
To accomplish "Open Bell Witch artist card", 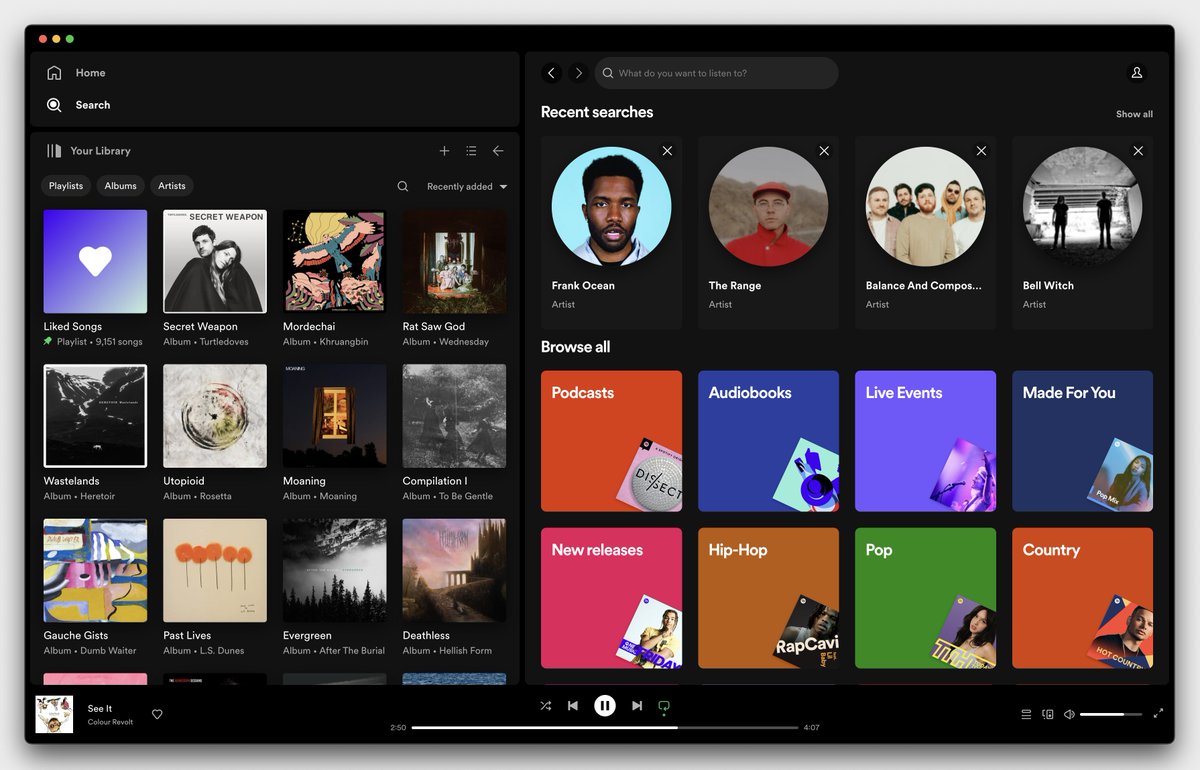I will coord(1082,233).
